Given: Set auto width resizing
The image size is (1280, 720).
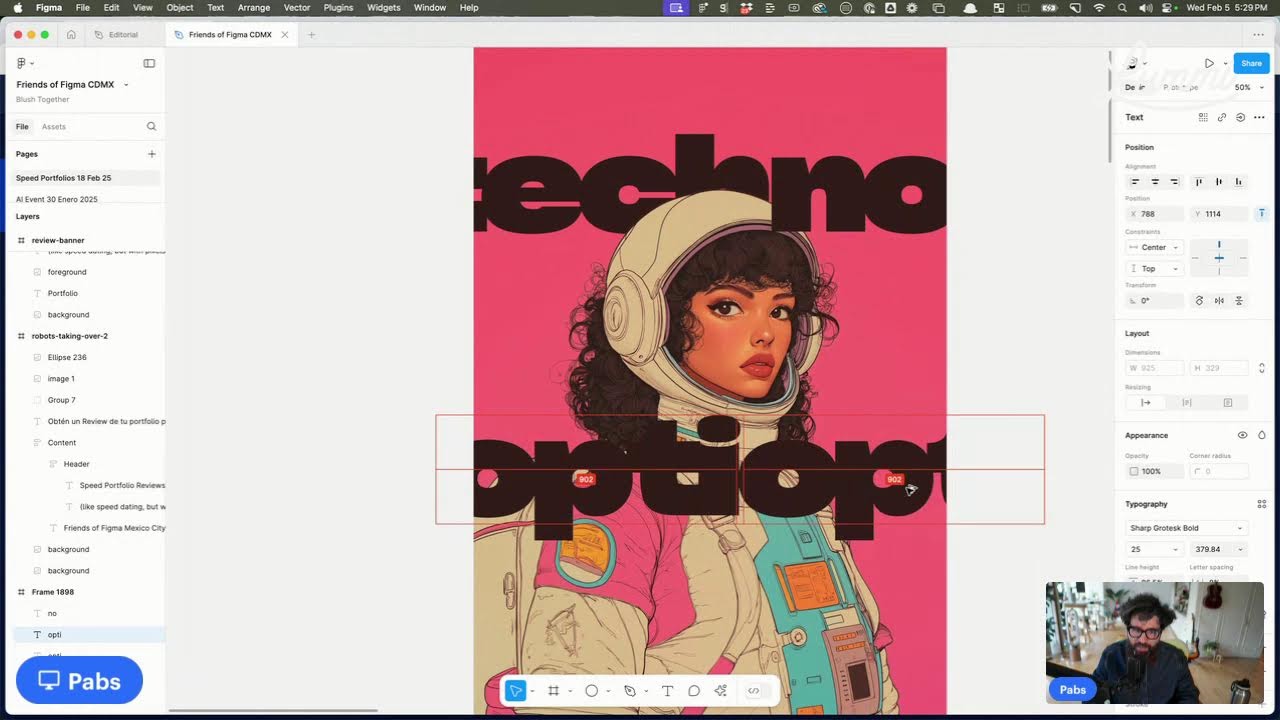Looking at the screenshot, I should (1146, 403).
